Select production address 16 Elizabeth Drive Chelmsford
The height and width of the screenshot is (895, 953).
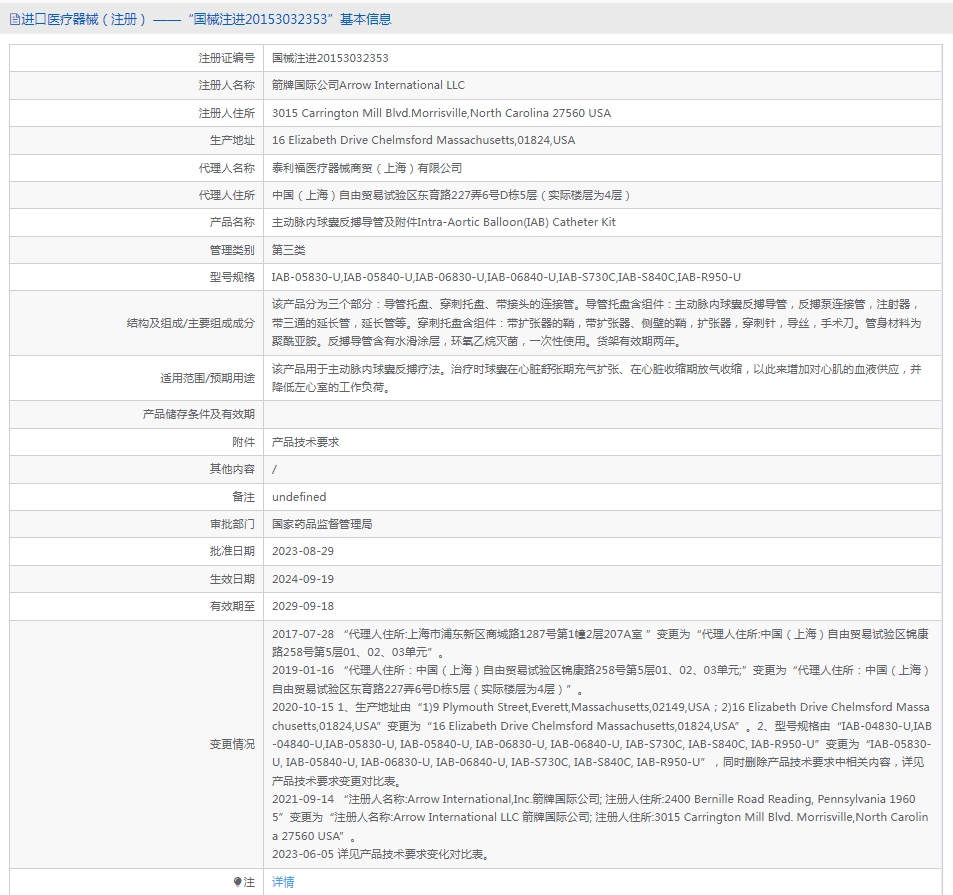point(423,140)
